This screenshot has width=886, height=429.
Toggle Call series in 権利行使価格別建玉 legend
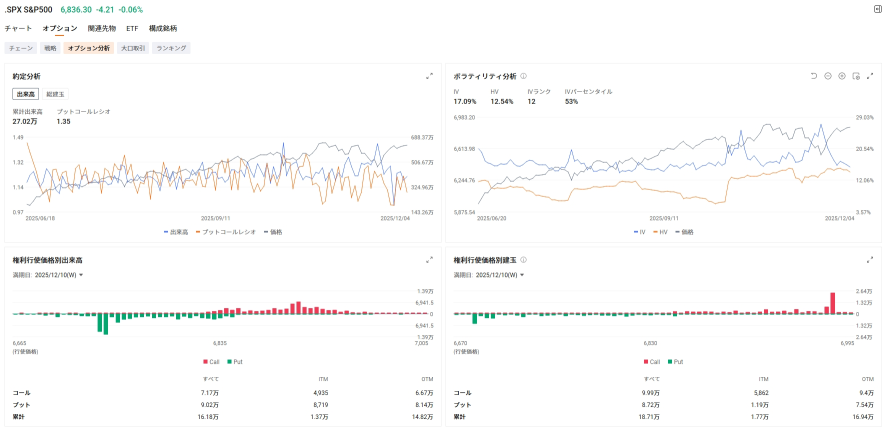[652, 362]
